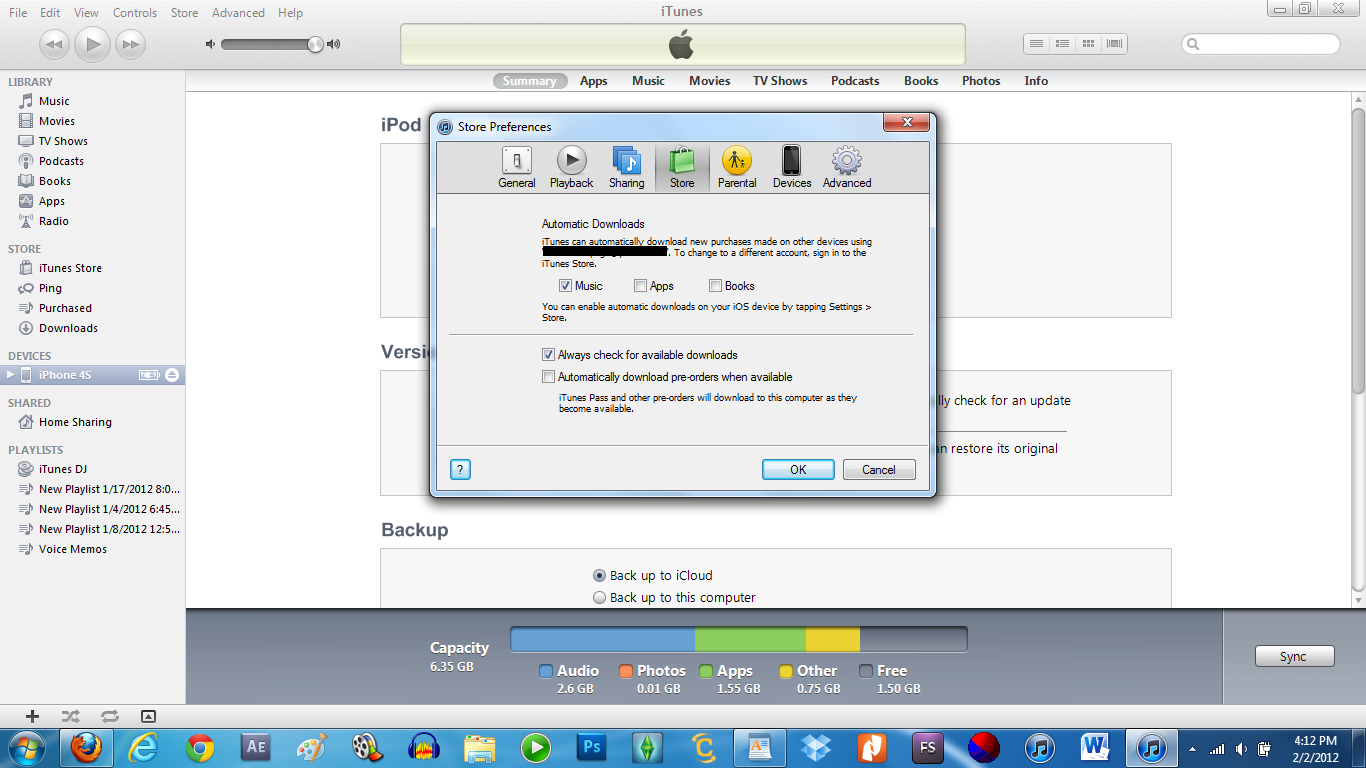The image size is (1366, 768).
Task: Click OK in Store Preferences
Action: coord(798,470)
